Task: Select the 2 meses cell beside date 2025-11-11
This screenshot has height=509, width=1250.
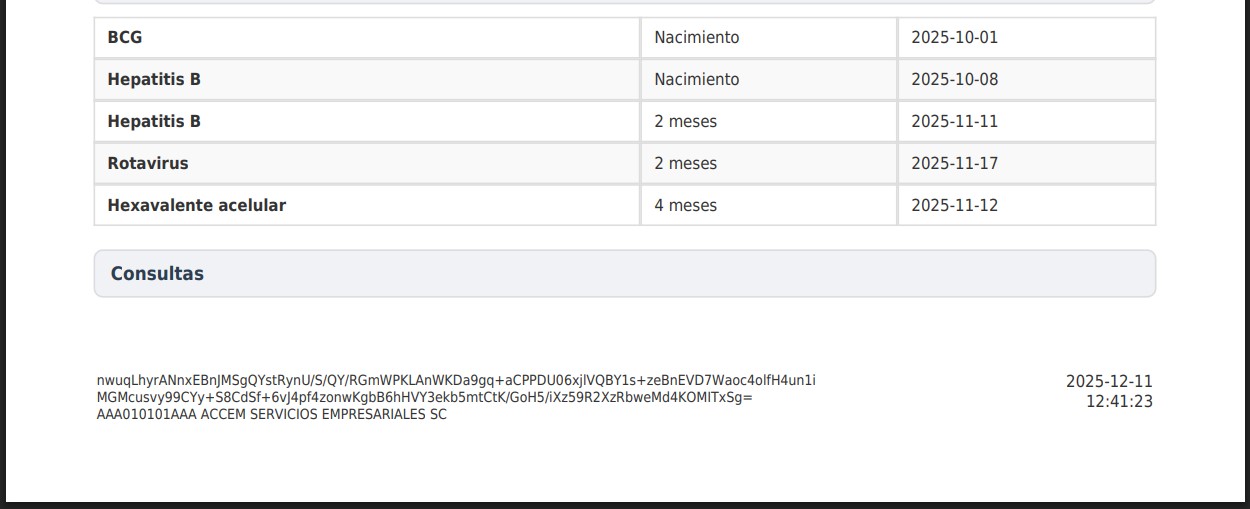Action: coord(686,122)
